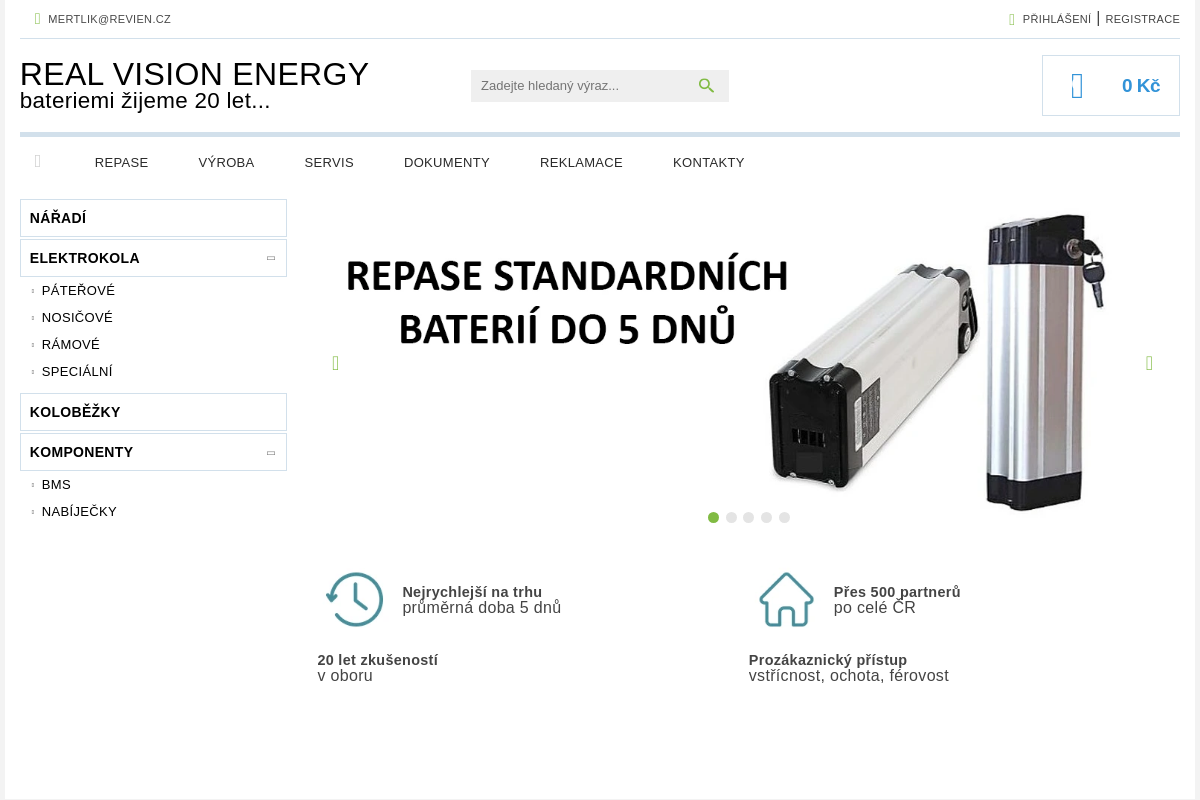
Task: Select the first carousel dot
Action: (x=713, y=517)
